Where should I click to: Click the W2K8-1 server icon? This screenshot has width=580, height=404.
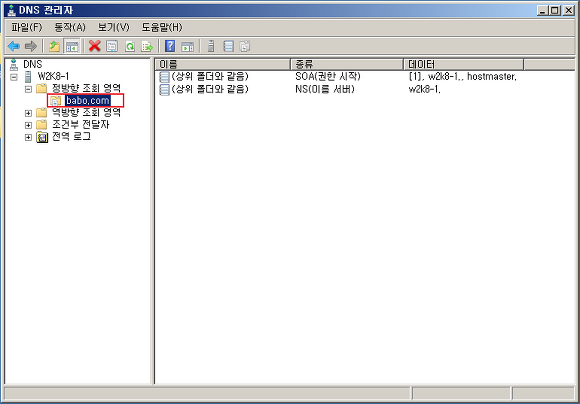click(x=28, y=77)
